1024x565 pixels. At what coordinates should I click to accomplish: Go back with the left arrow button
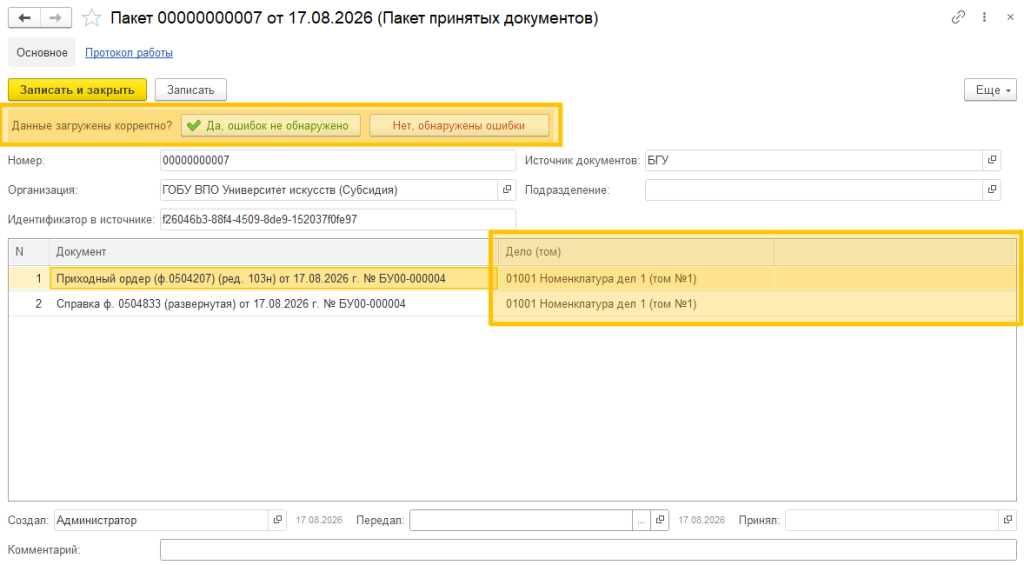(x=25, y=18)
